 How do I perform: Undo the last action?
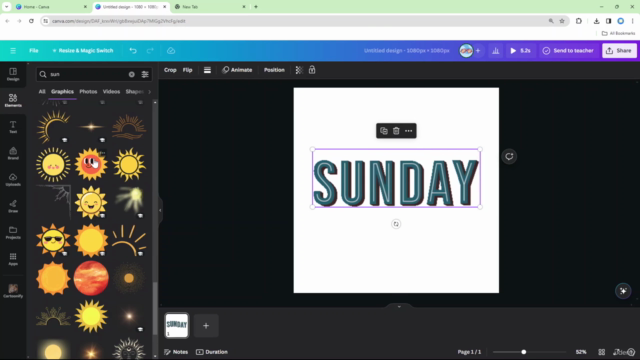[x=133, y=51]
